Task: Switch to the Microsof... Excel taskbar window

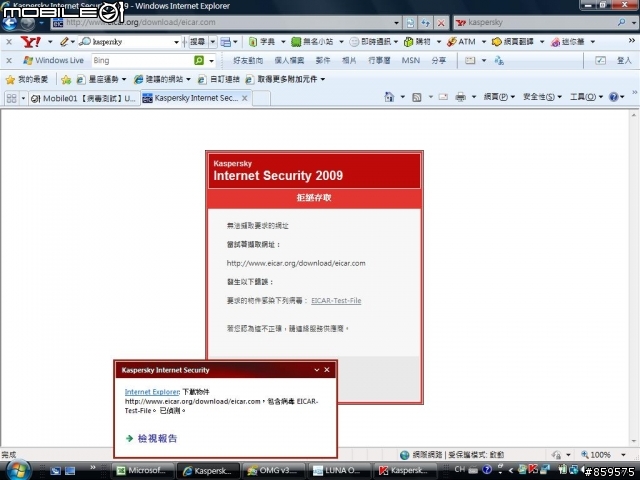Action: [142, 471]
